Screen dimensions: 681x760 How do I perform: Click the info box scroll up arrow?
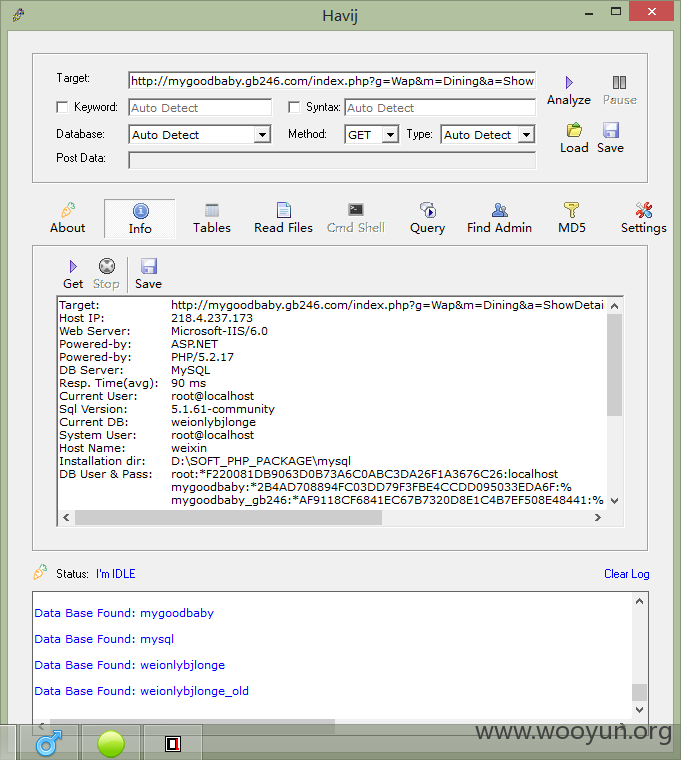point(615,306)
